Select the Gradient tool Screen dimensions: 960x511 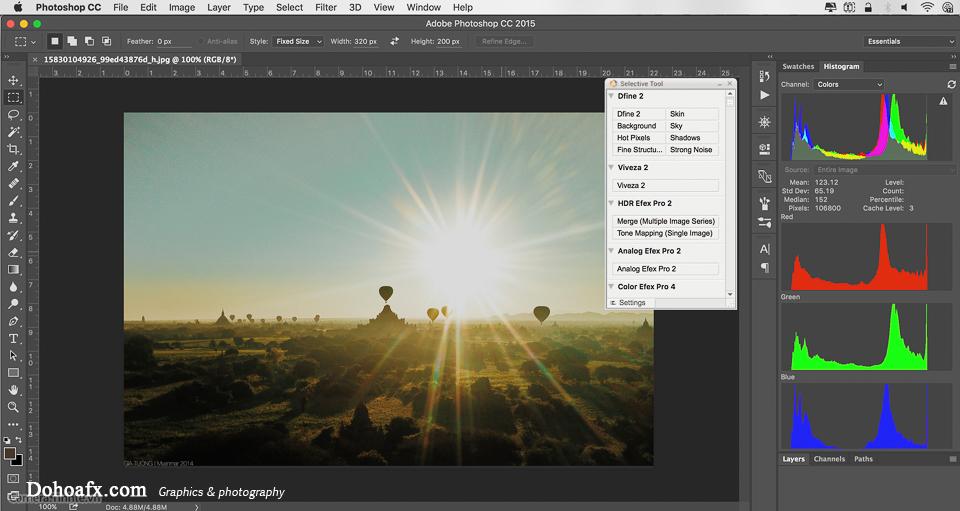13,269
